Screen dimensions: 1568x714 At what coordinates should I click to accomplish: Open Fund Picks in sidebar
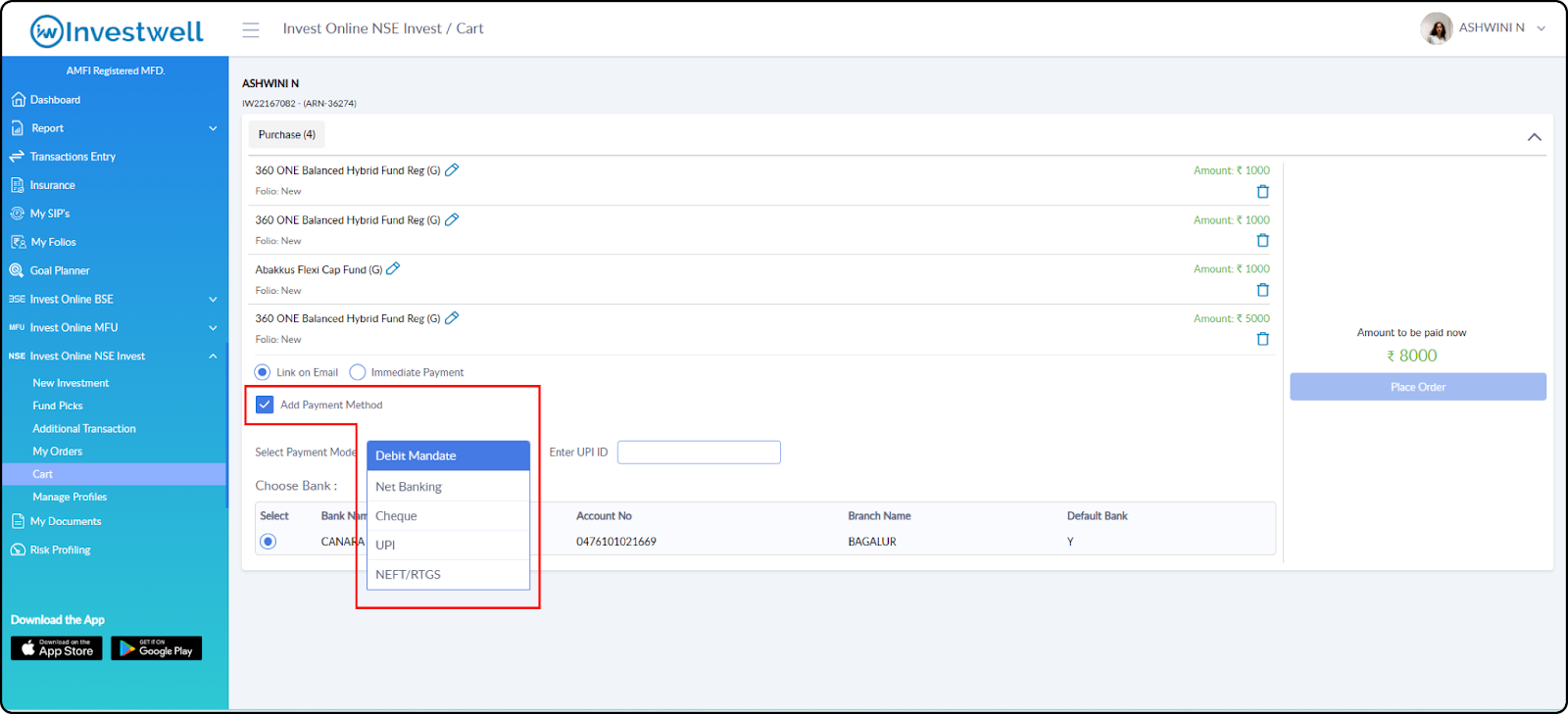point(58,405)
